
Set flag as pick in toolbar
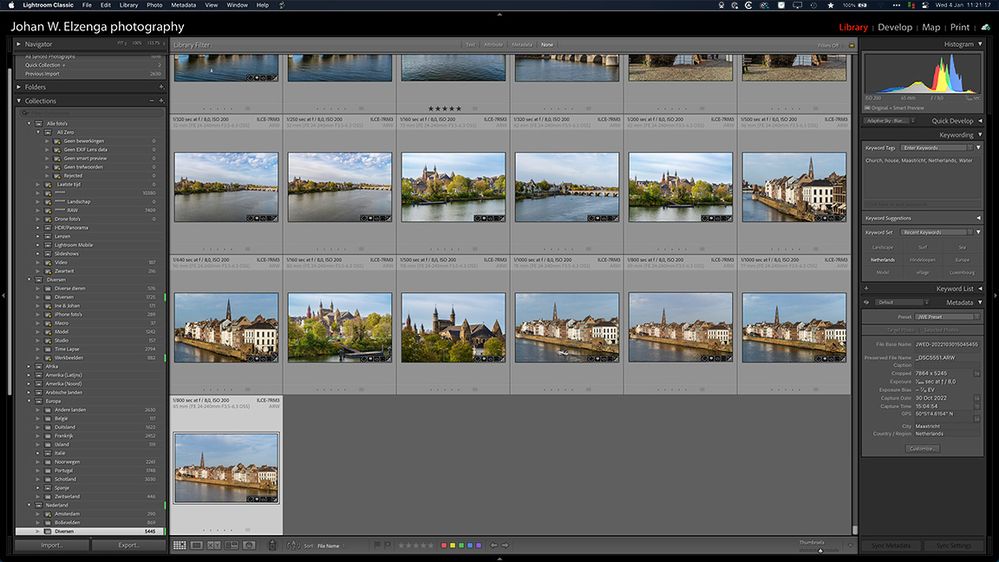point(375,545)
